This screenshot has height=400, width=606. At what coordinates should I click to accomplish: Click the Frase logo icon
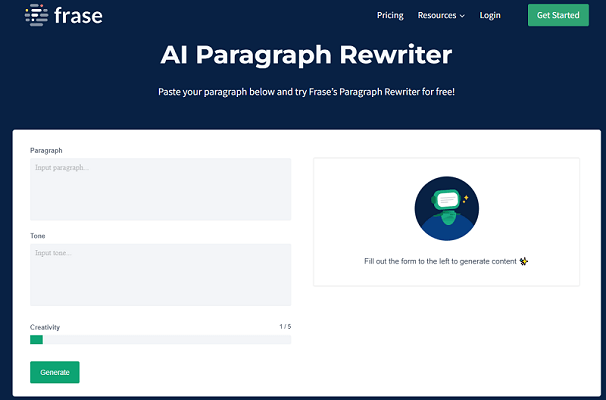[37, 15]
